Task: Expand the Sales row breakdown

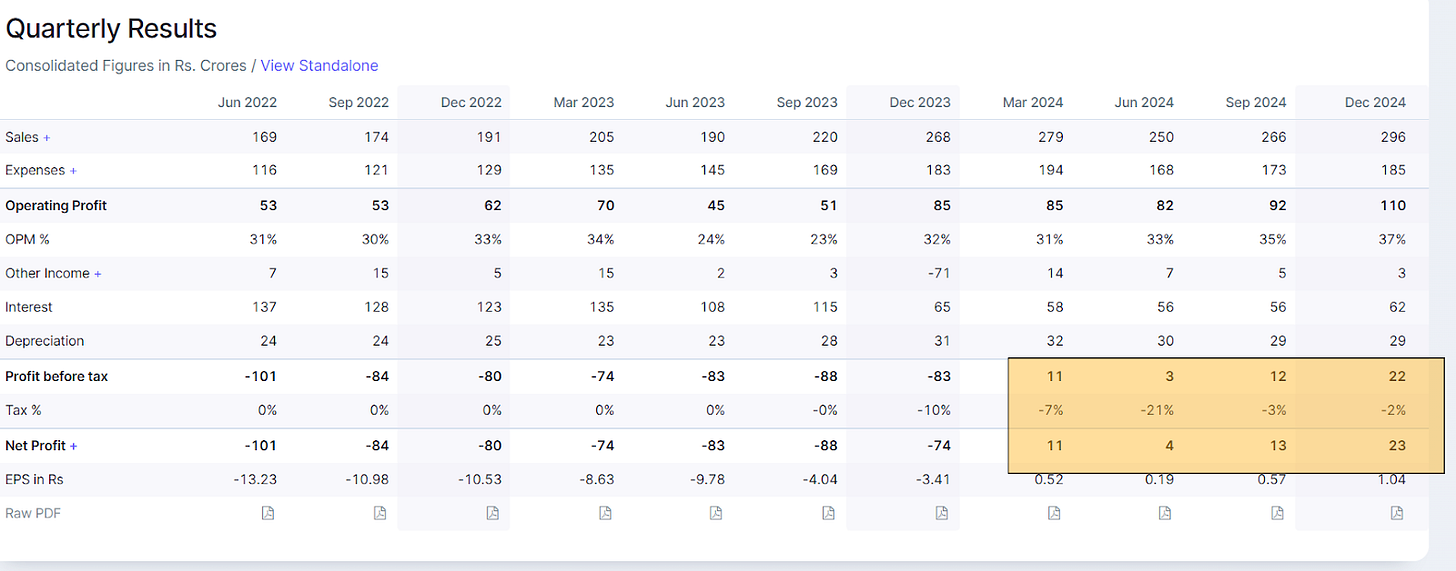Action: click(x=46, y=137)
